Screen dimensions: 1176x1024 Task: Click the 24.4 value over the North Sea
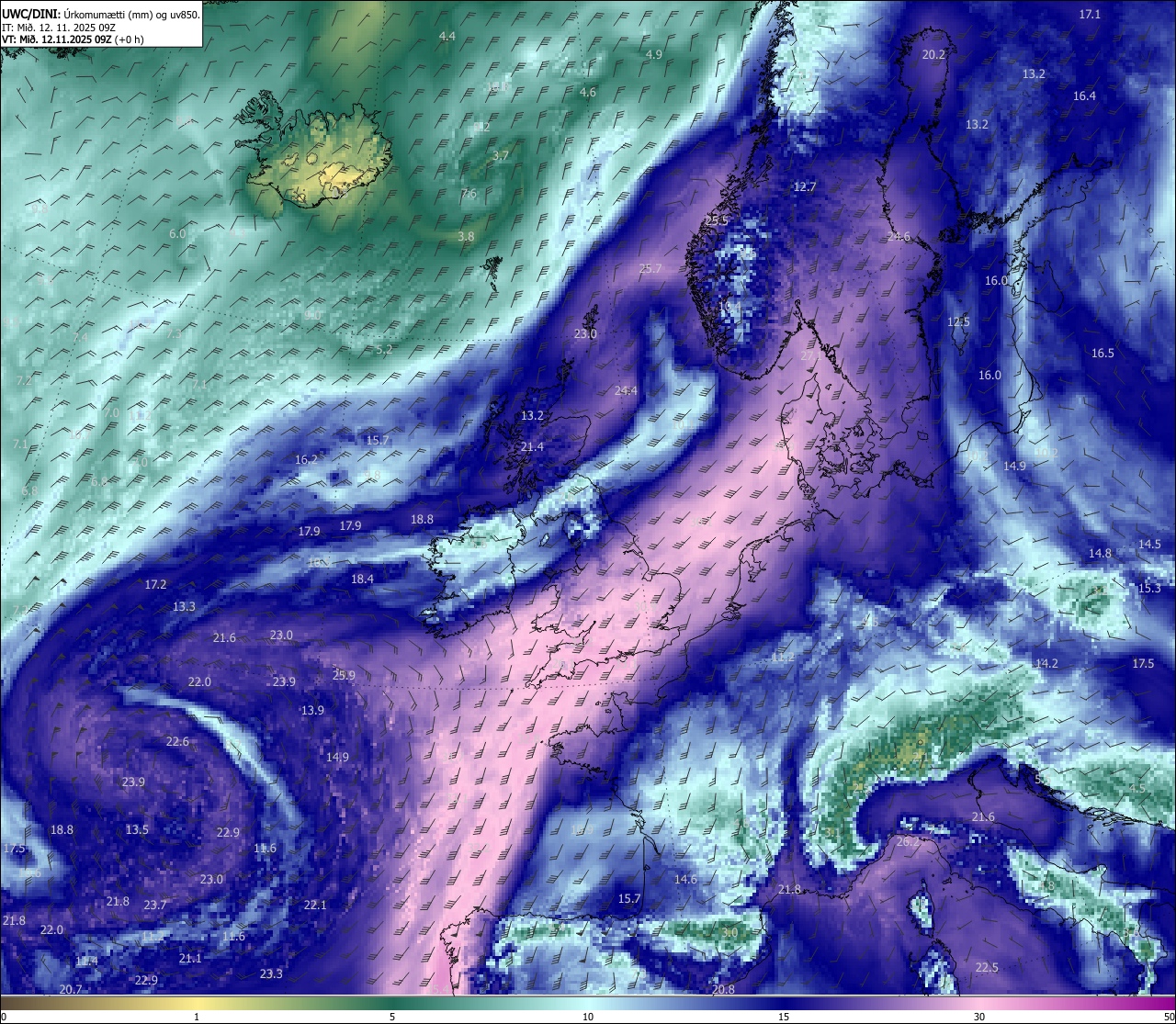(626, 391)
